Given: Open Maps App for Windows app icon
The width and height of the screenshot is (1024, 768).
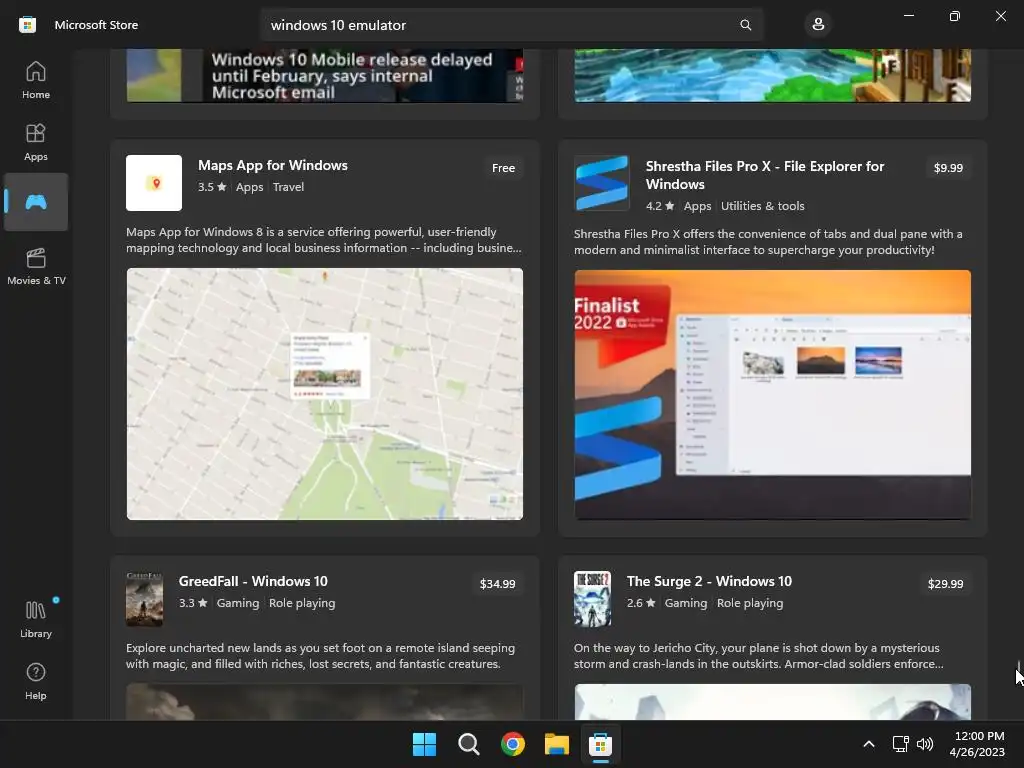Looking at the screenshot, I should (154, 183).
